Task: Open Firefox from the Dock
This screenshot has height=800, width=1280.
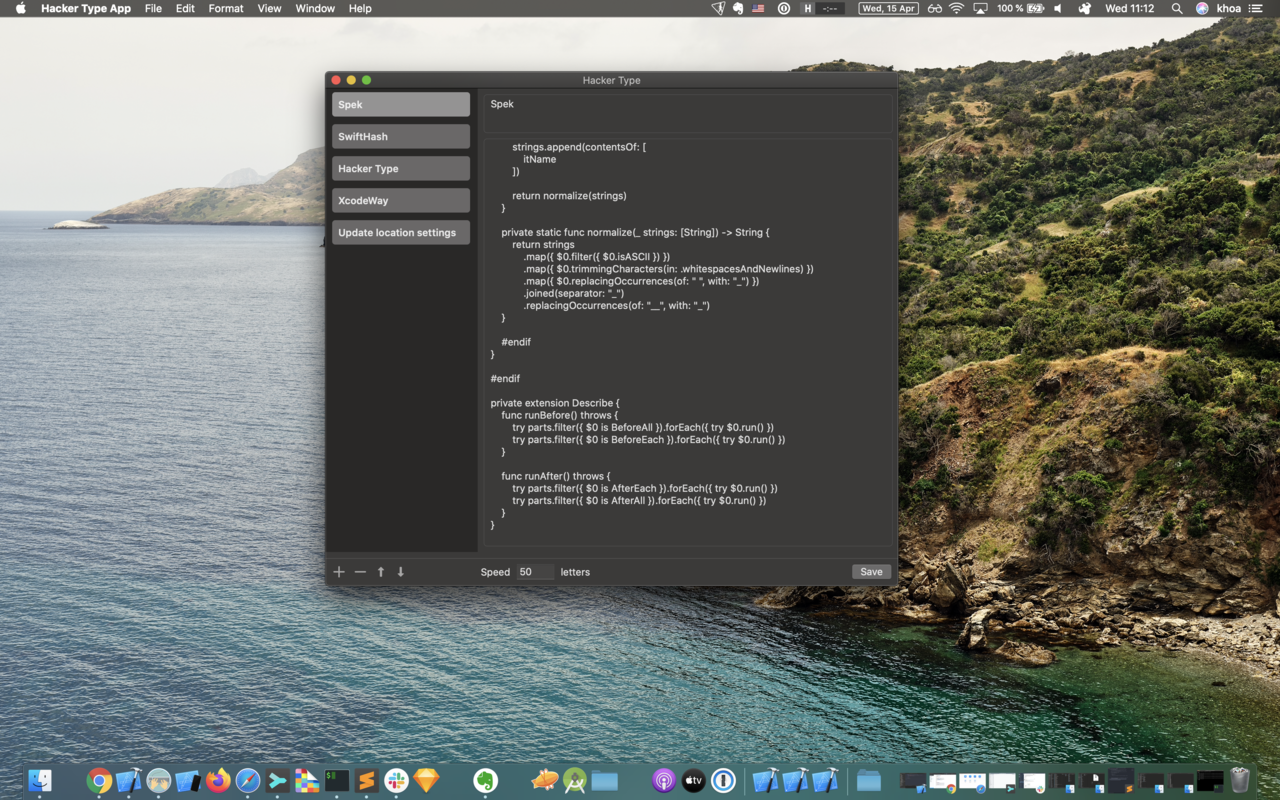Action: pos(218,780)
